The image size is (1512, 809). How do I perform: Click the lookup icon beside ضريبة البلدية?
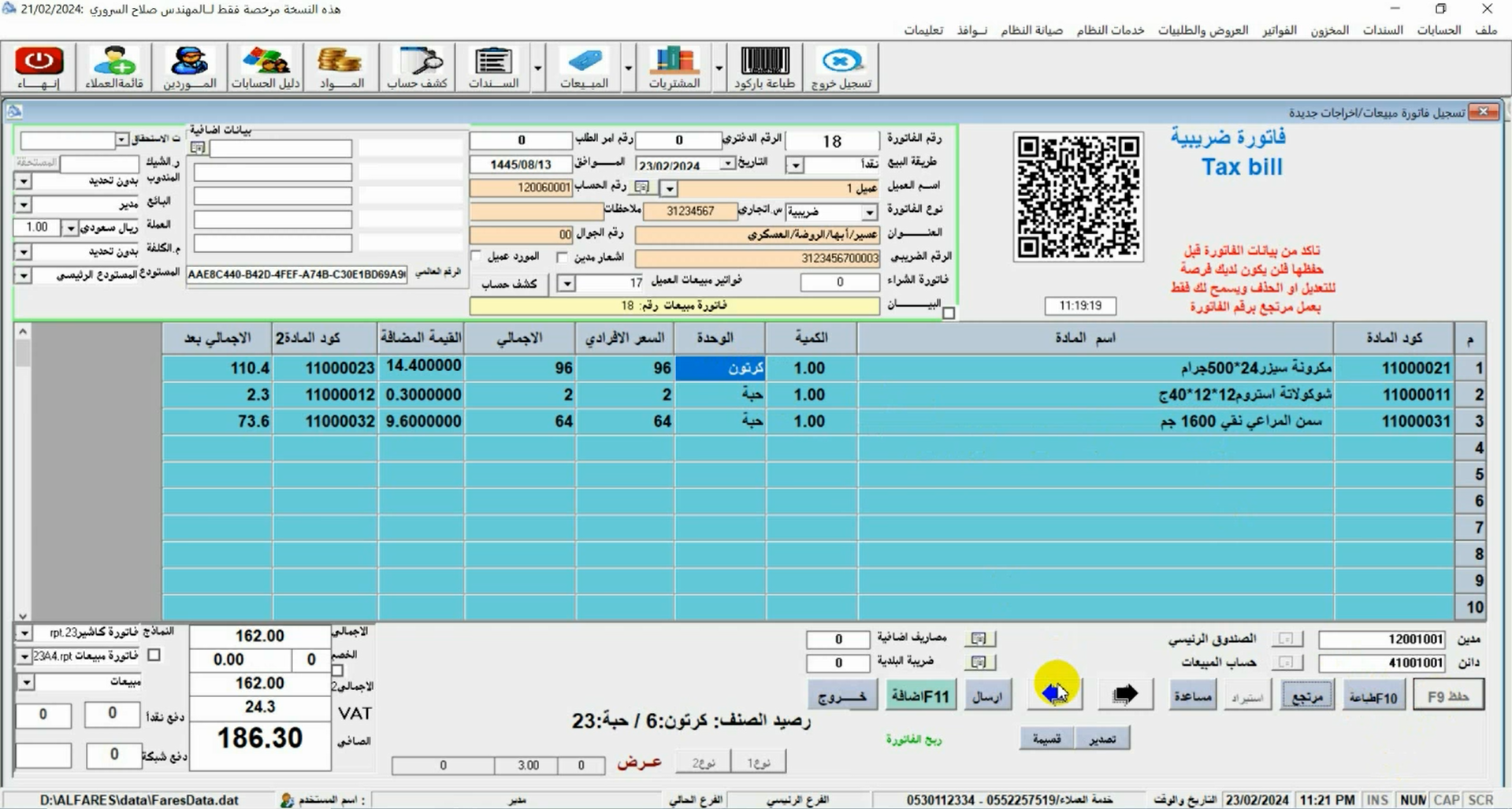[979, 662]
